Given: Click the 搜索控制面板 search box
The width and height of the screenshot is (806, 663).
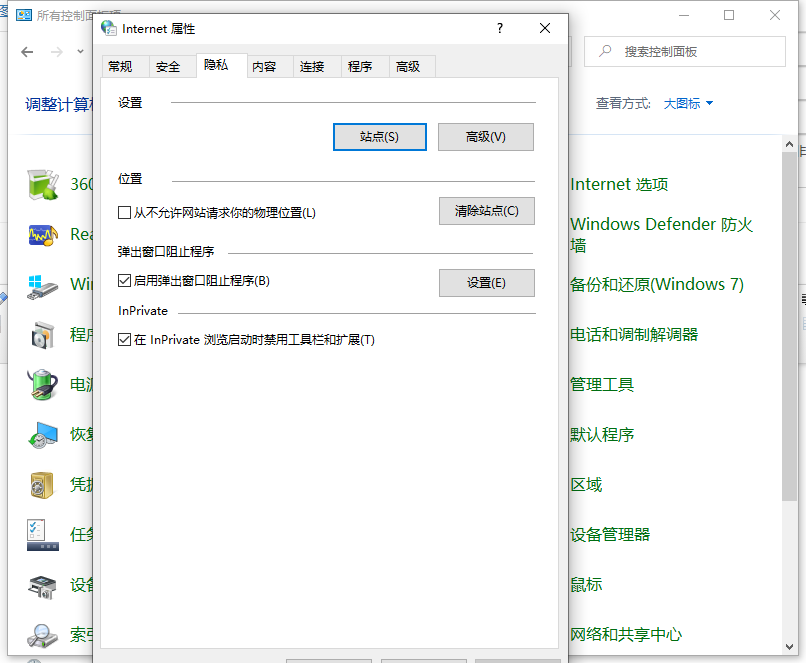Looking at the screenshot, I should [690, 52].
